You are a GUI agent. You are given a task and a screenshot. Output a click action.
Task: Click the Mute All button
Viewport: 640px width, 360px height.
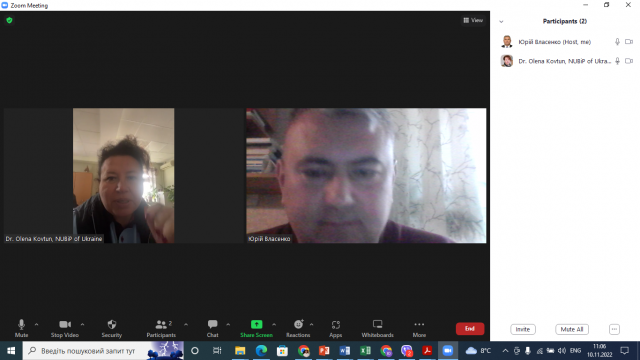572,329
